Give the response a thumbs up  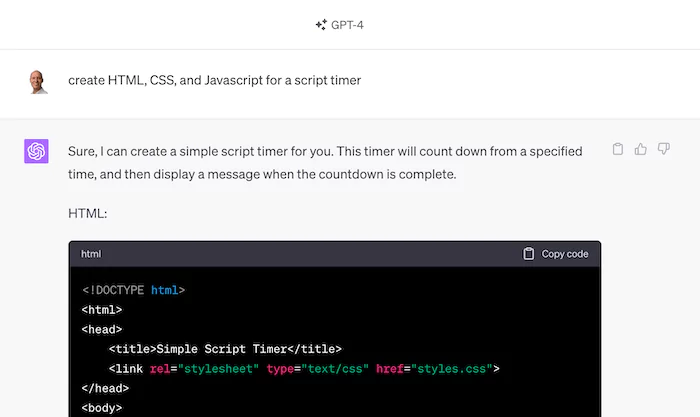pos(641,149)
